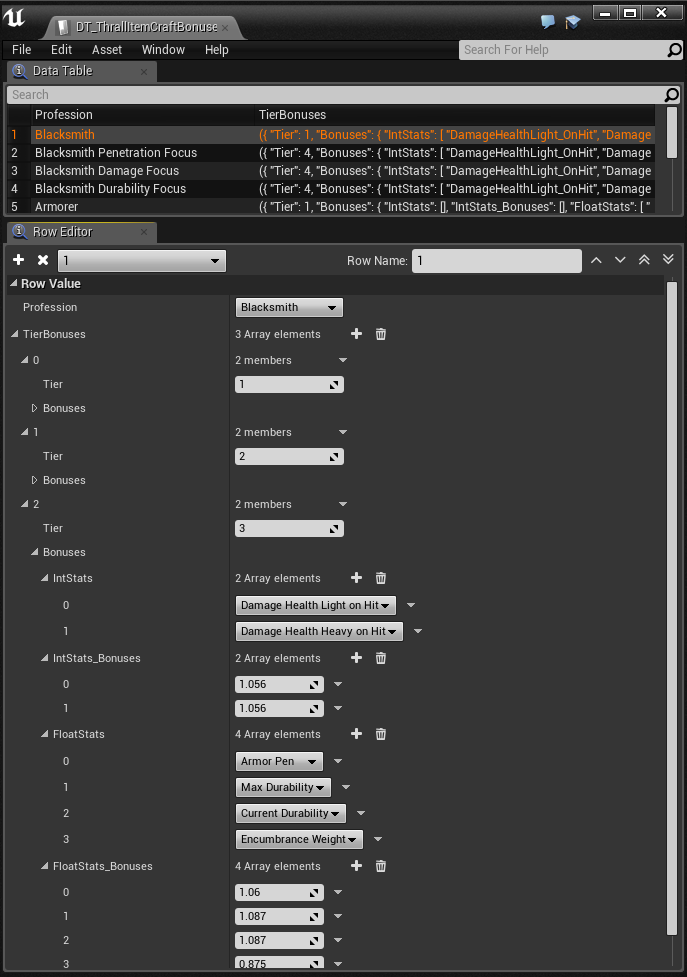687x977 pixels.
Task: Open the Asset menu
Action: pos(107,50)
